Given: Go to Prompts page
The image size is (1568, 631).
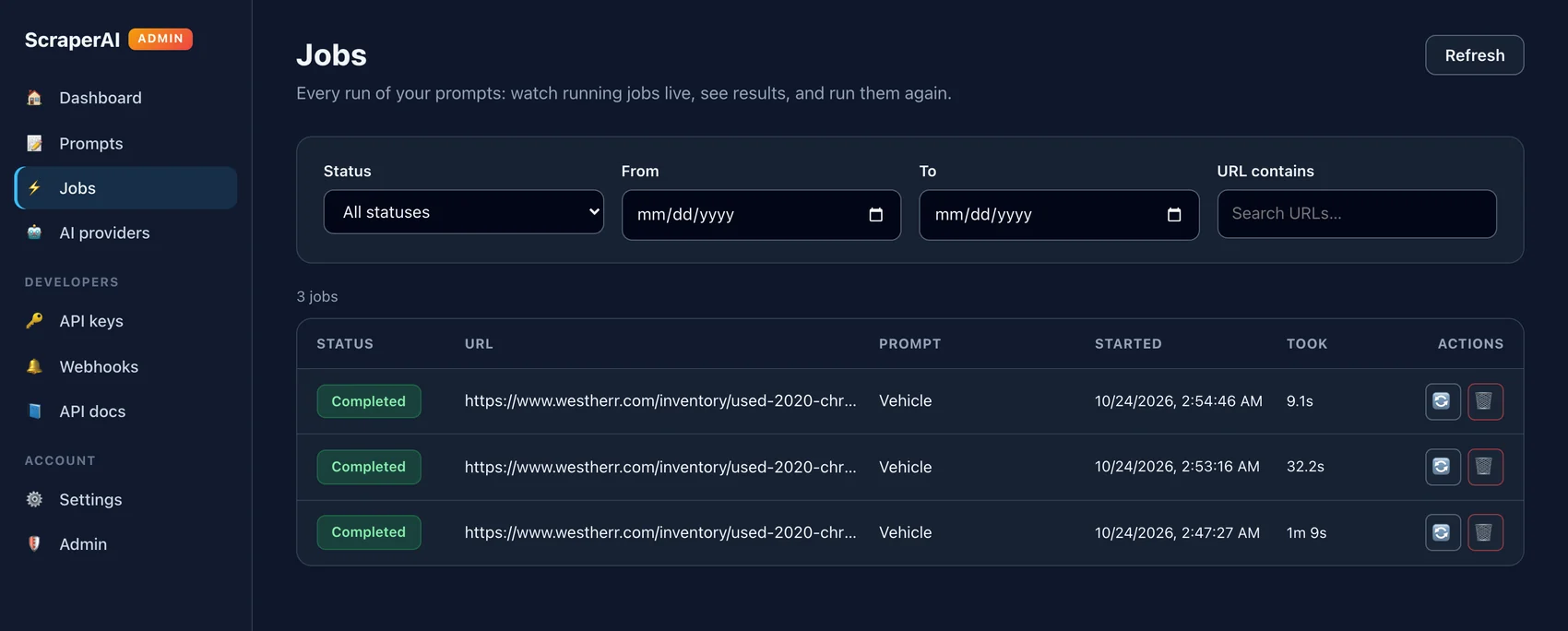Looking at the screenshot, I should point(125,143).
